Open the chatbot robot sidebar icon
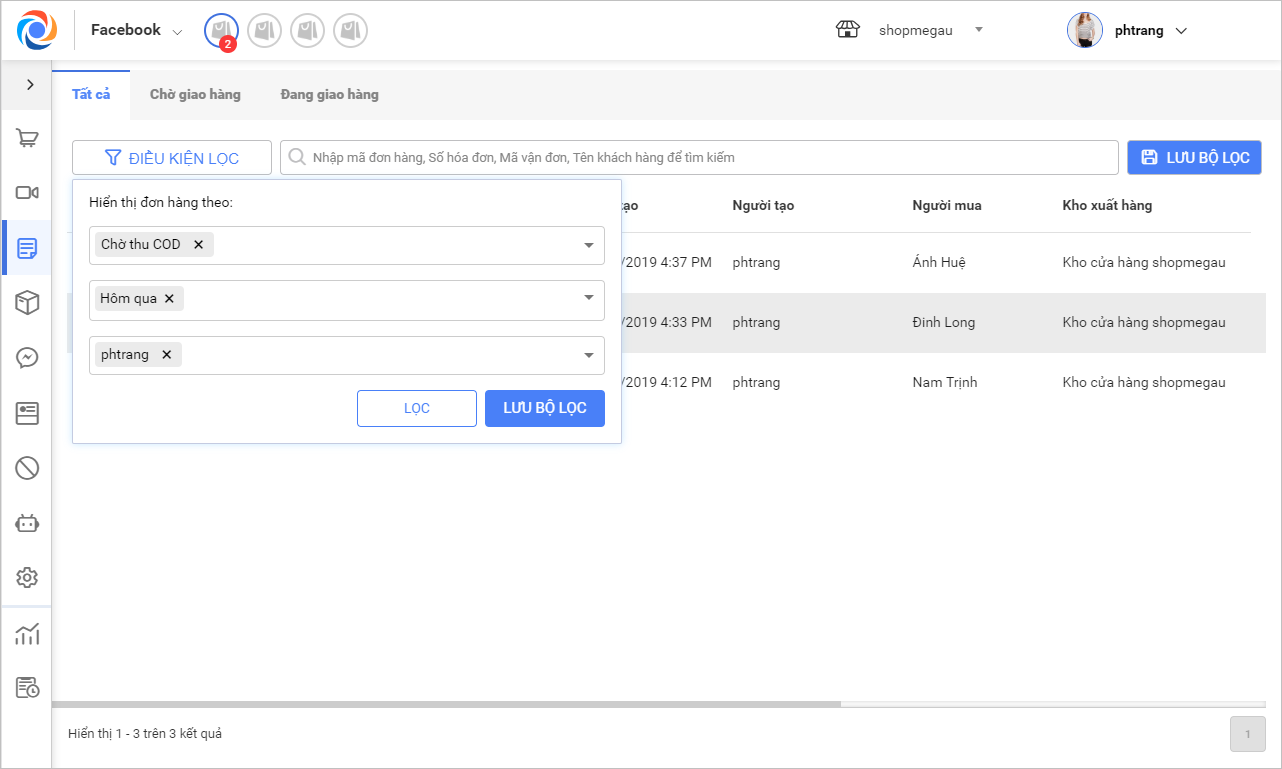 pos(27,522)
